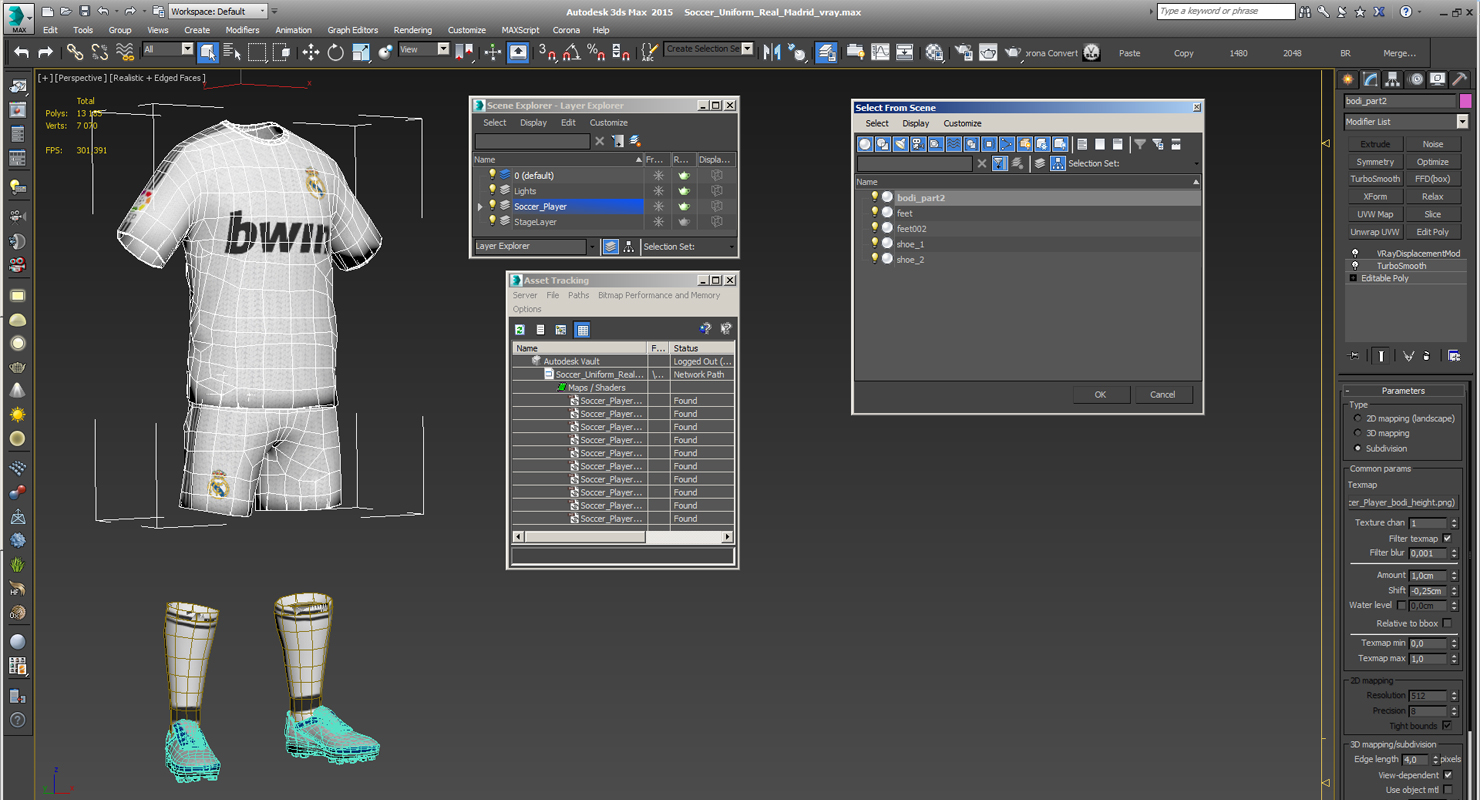The image size is (1480, 800).
Task: Open the Utilities hammer panel tab
Action: click(x=1459, y=79)
